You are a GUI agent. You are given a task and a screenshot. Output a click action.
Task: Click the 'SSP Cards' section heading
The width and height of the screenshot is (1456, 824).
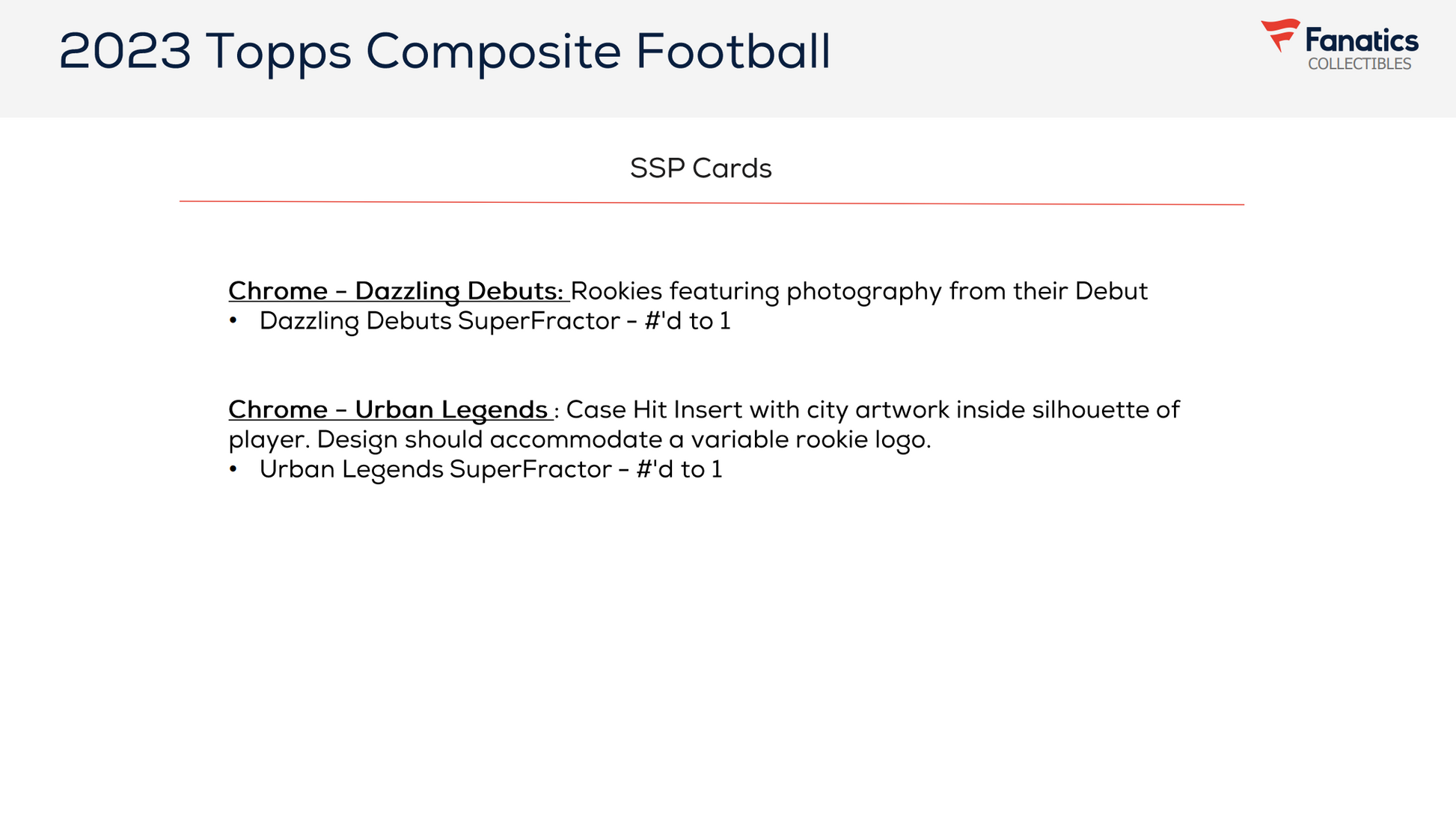[700, 168]
